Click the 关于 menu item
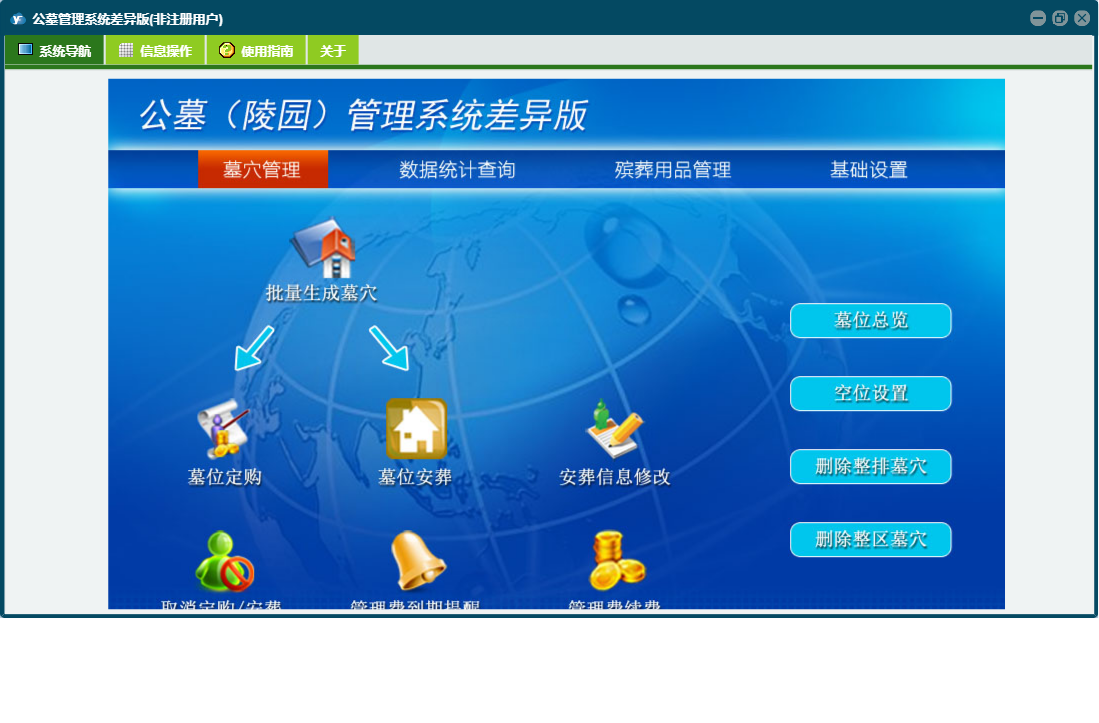 coord(333,51)
